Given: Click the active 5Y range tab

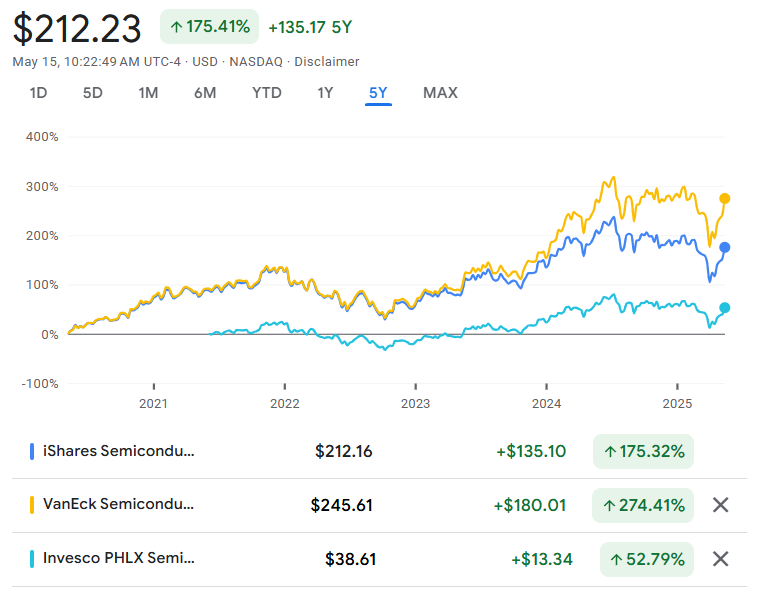Looking at the screenshot, I should point(378,93).
